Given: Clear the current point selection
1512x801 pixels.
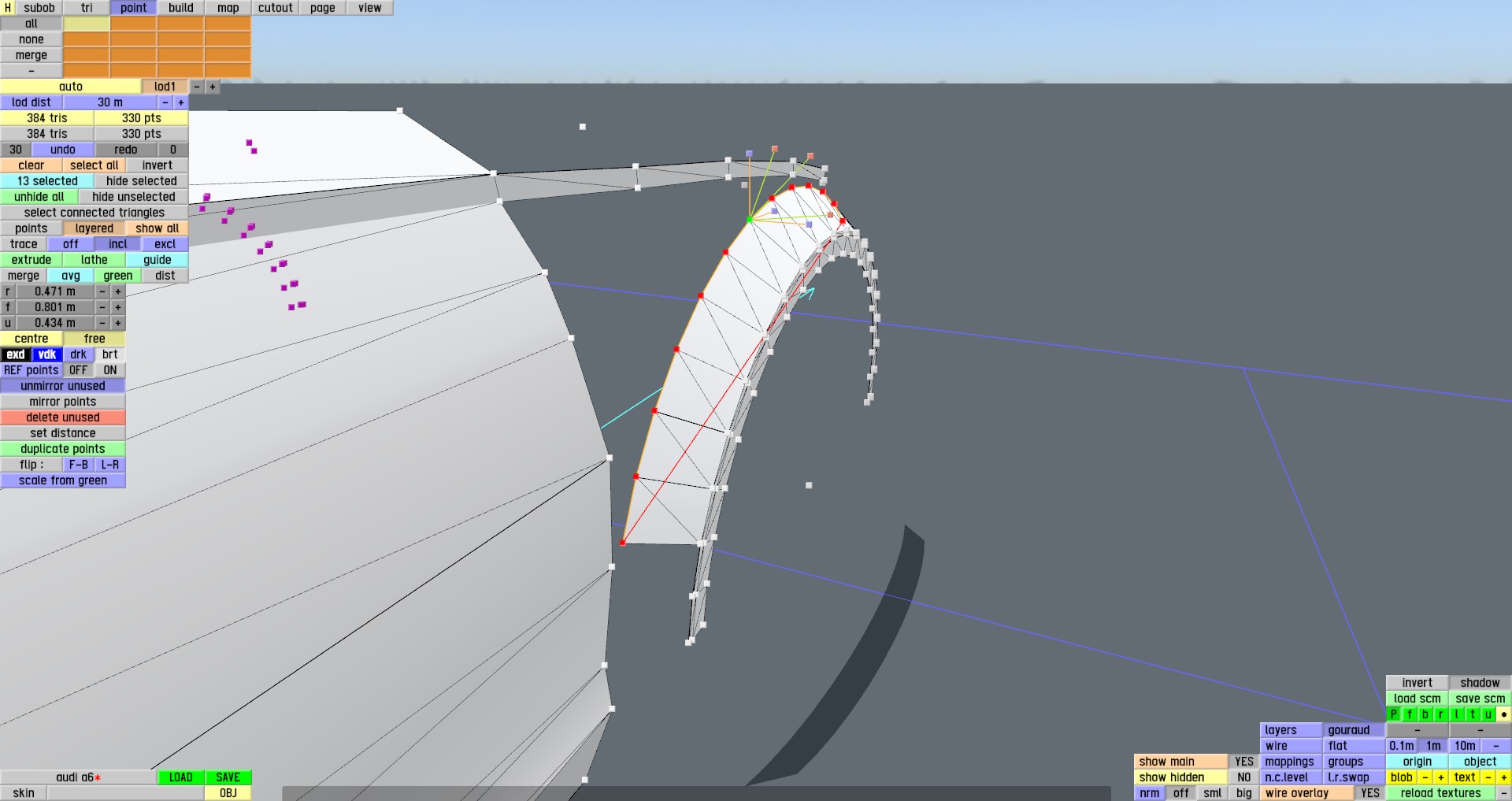Looking at the screenshot, I should (31, 165).
